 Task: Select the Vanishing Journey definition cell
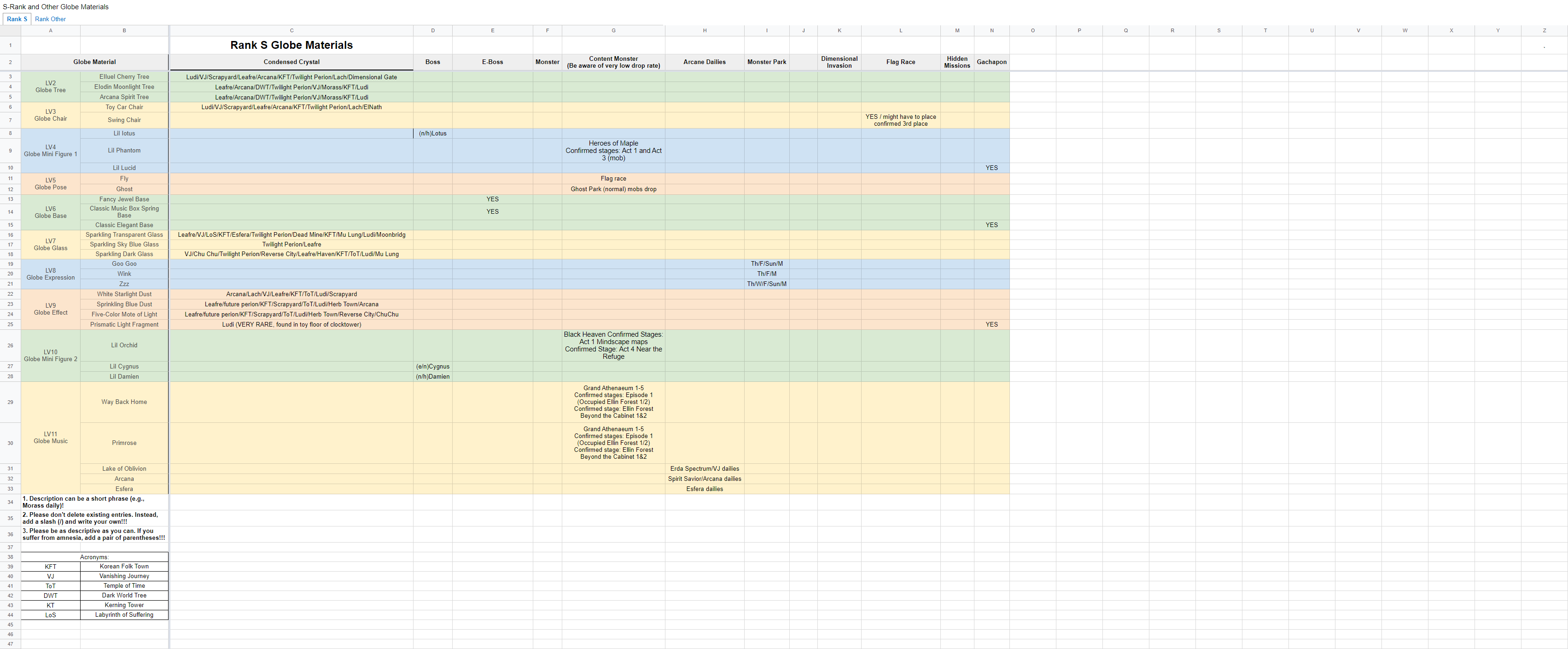pos(124,576)
